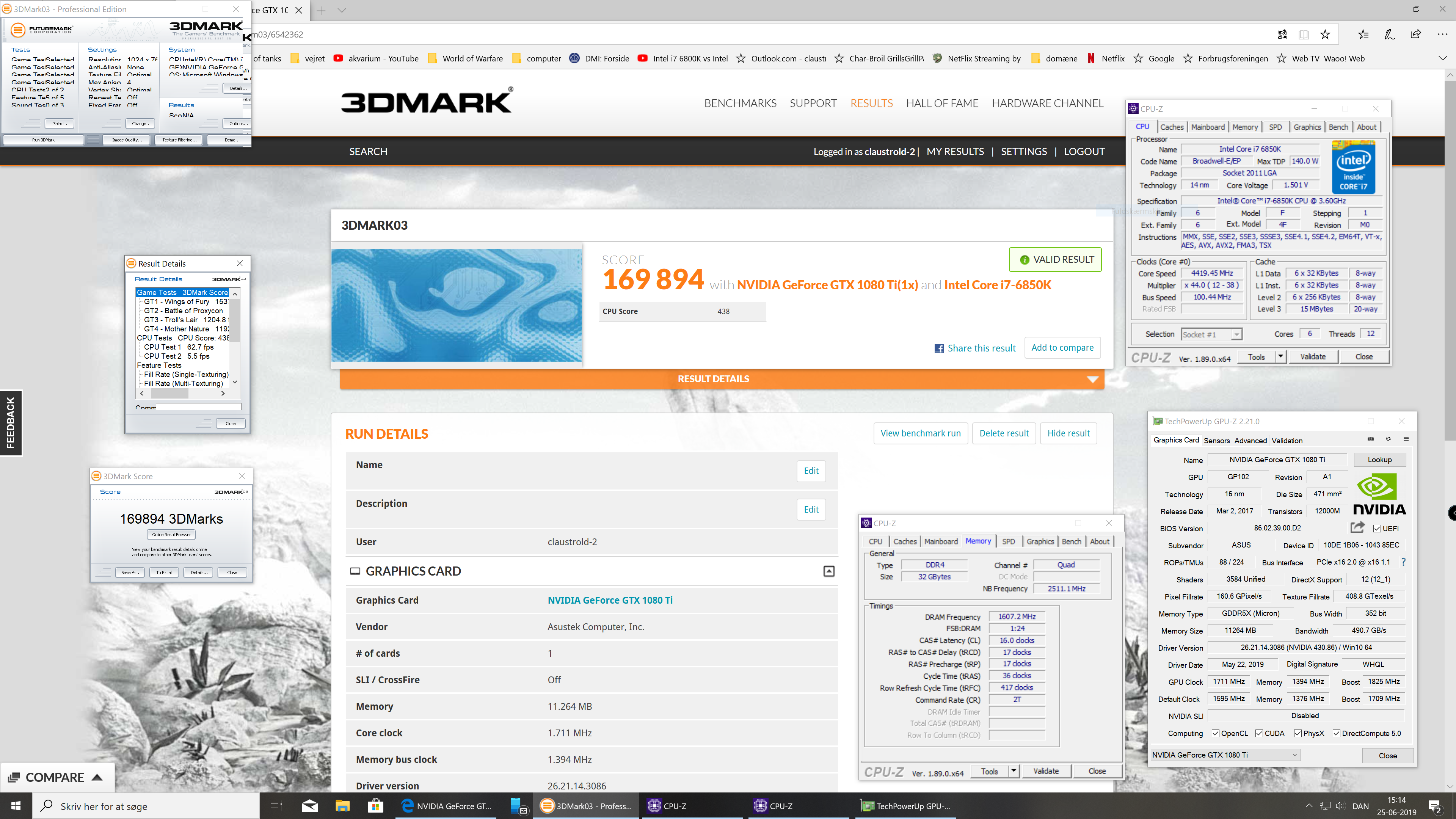The image size is (1456, 819).
Task: Open the browser tab list chevron
Action: [342, 10]
